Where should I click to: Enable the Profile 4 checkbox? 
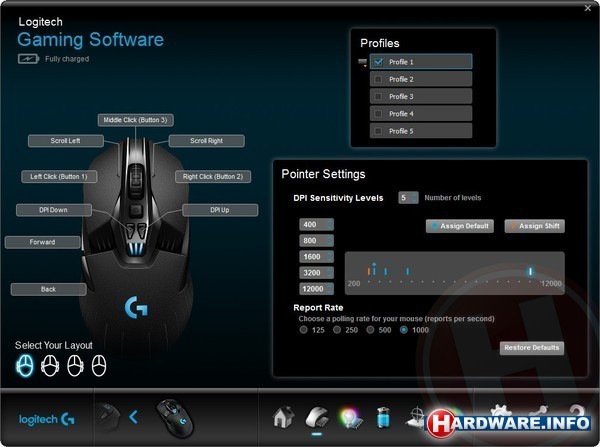pyautogui.click(x=378, y=114)
